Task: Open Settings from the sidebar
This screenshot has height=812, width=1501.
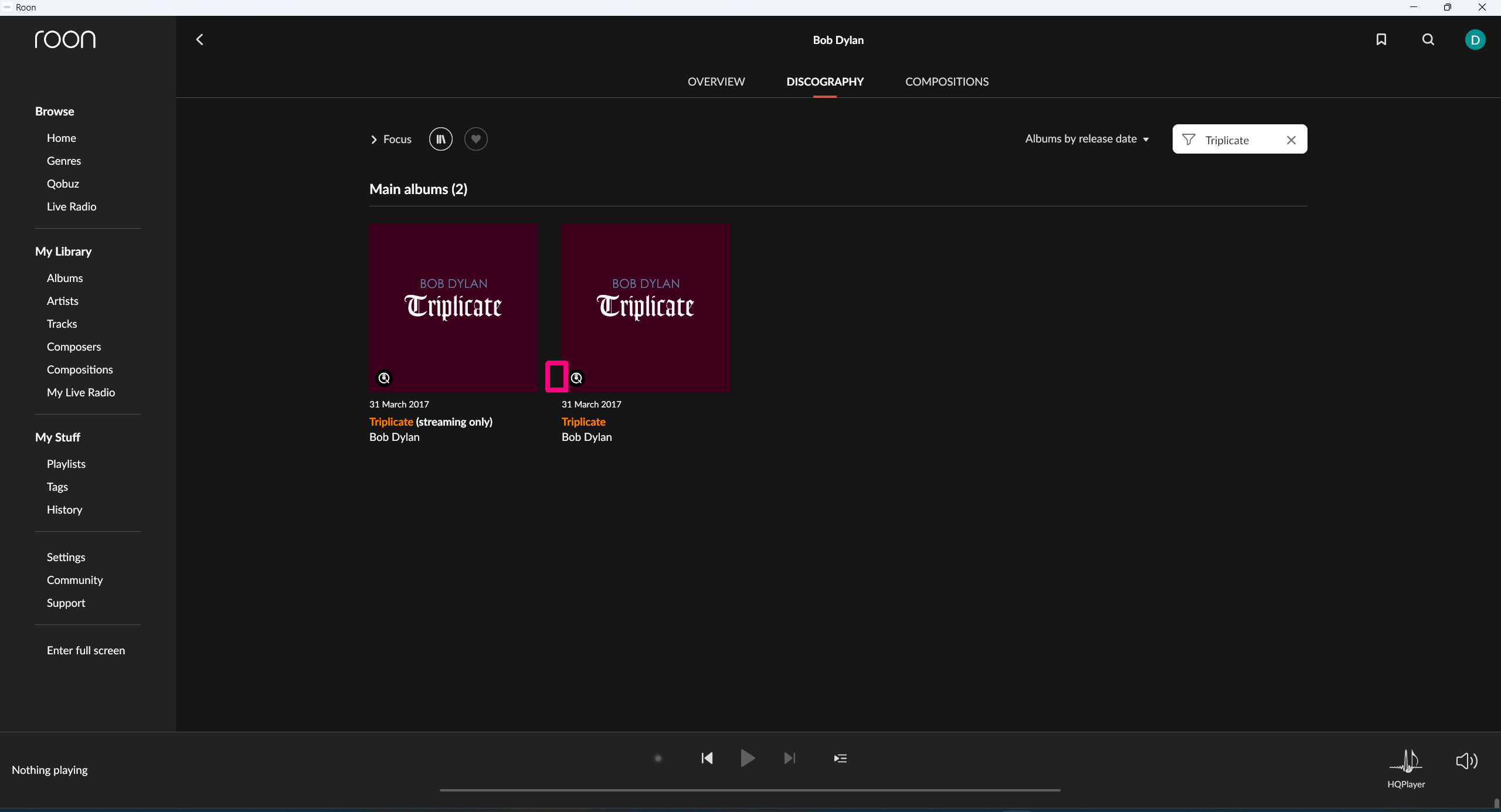Action: coord(66,557)
